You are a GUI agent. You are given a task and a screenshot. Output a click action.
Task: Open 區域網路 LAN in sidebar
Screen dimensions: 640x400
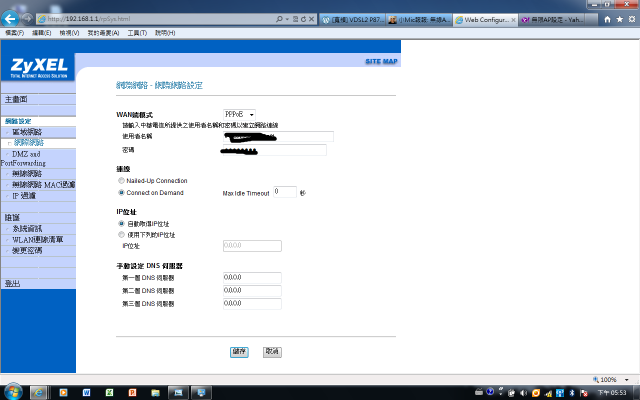[x=27, y=132]
